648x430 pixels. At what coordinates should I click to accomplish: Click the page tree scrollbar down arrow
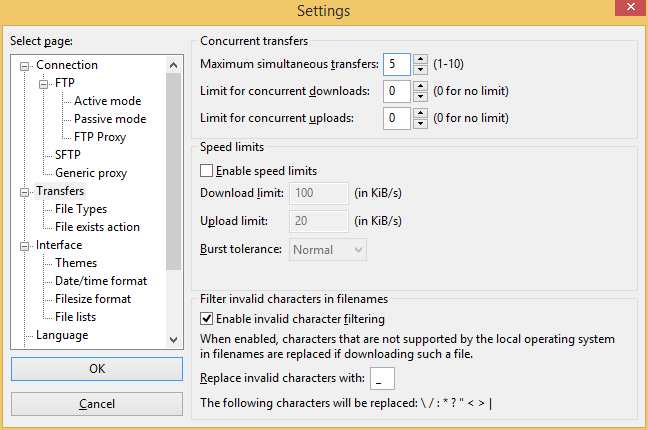174,340
